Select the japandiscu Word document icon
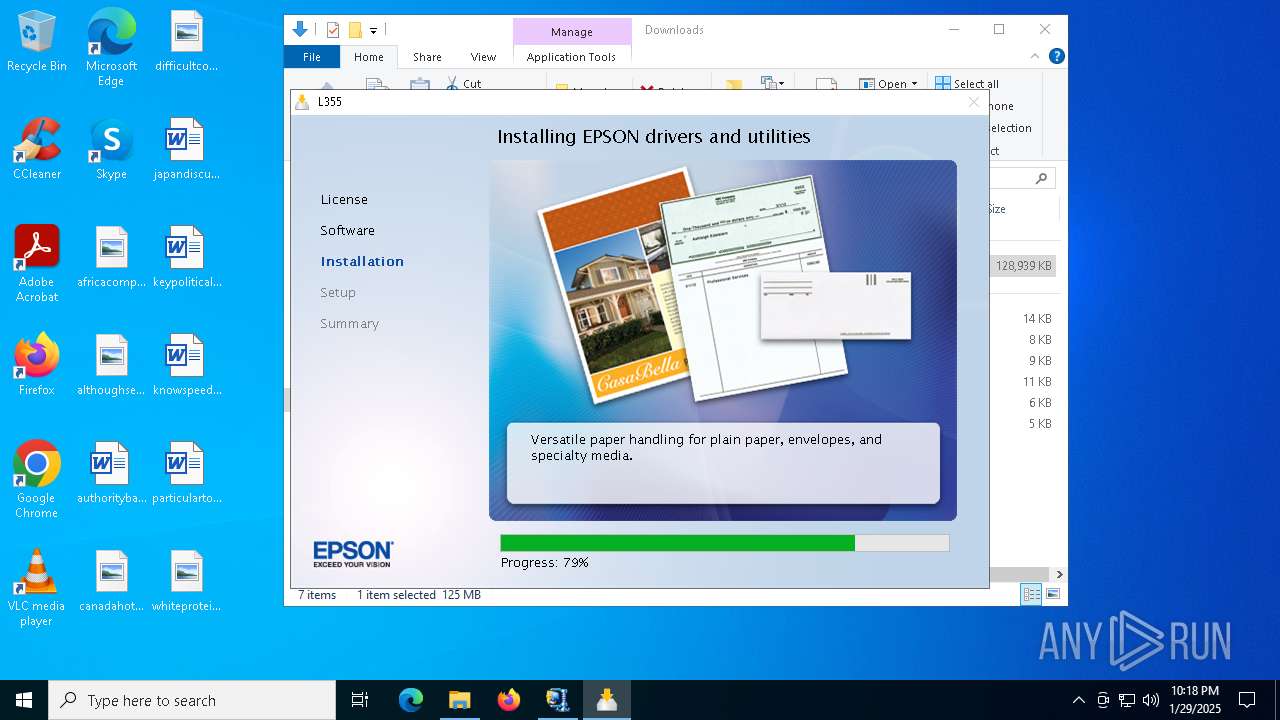This screenshot has height=720, width=1280. 186,150
